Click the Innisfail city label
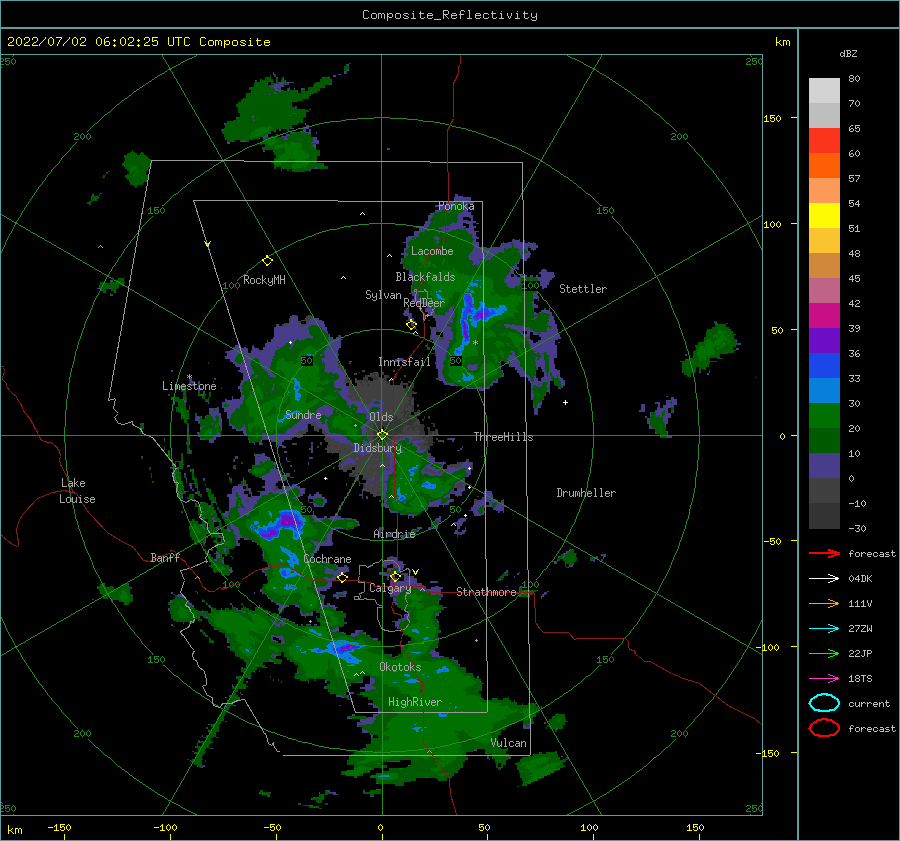 point(404,362)
